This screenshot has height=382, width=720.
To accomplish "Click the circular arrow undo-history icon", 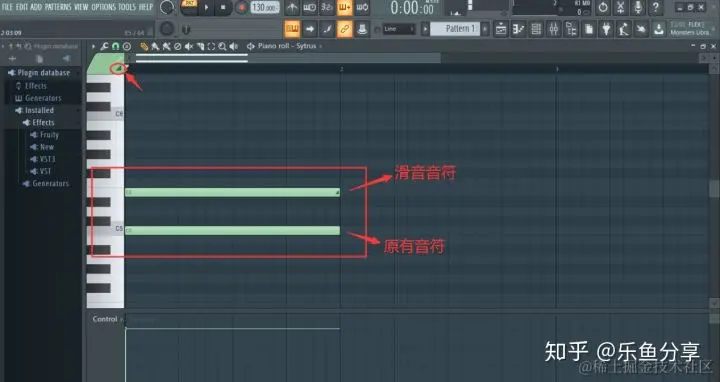I will (603, 7).
